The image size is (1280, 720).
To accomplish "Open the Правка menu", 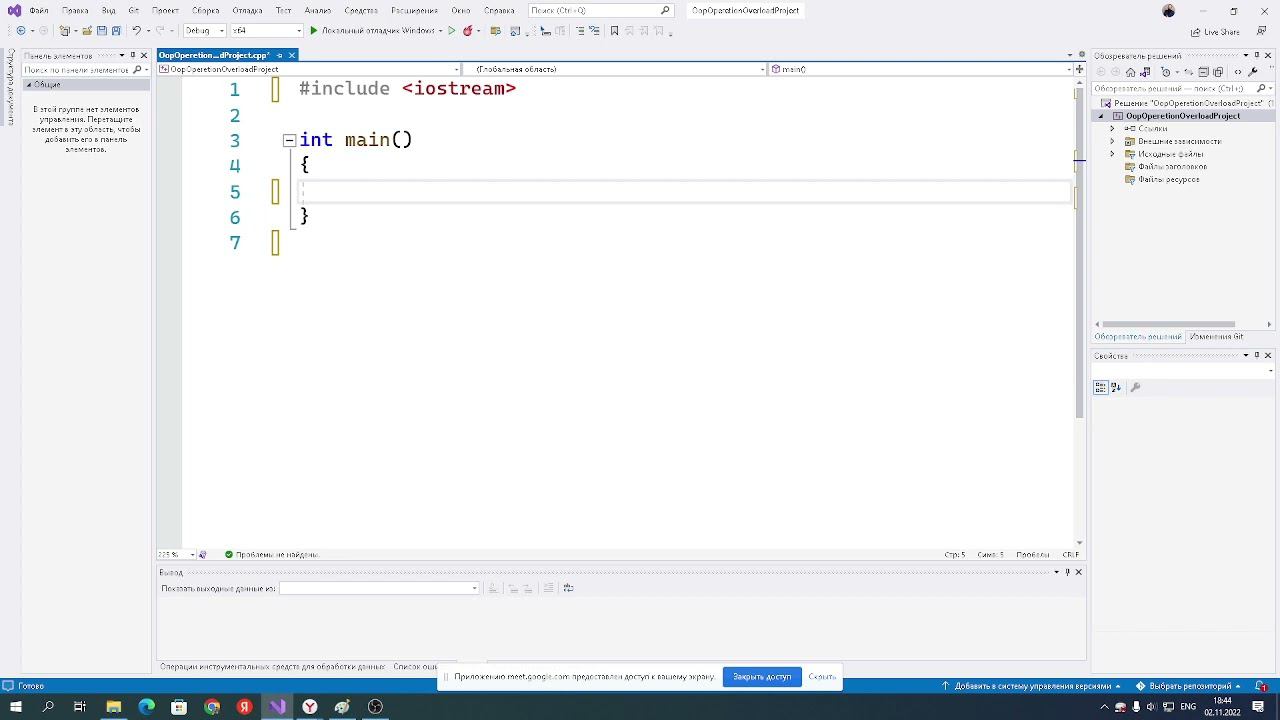I will (75, 10).
